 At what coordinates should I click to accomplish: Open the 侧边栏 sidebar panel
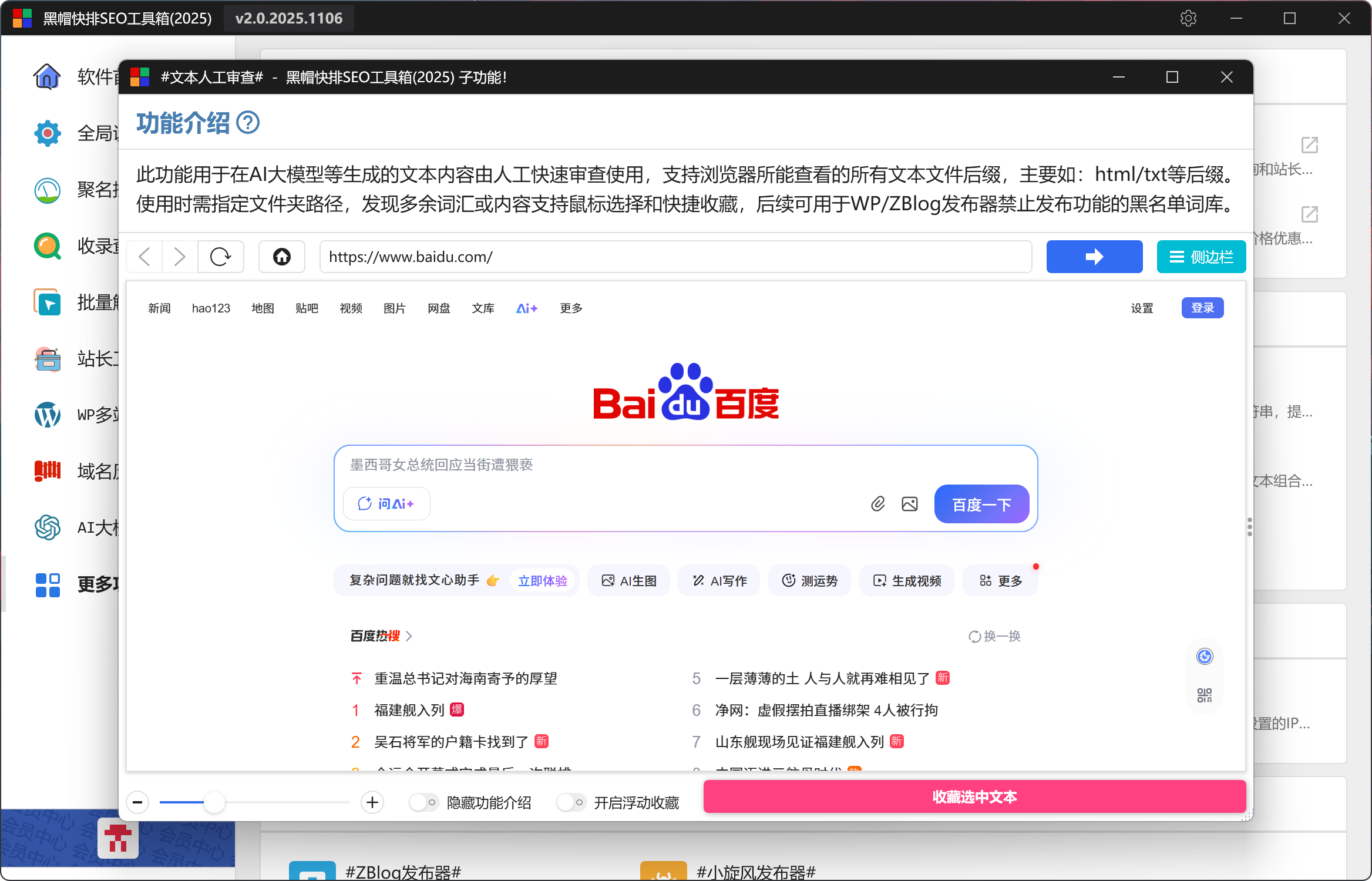1201,257
